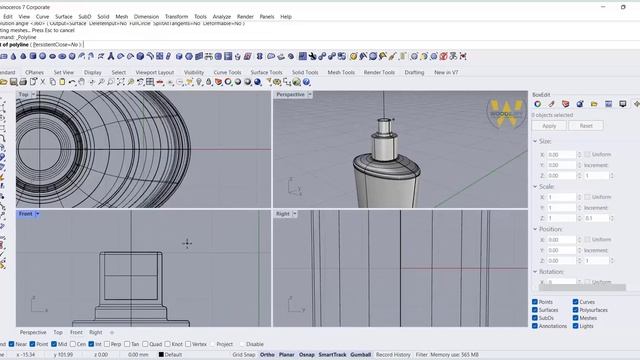Enable the Perp osnap checkbox
This screenshot has height=360, width=640.
[x=107, y=344]
